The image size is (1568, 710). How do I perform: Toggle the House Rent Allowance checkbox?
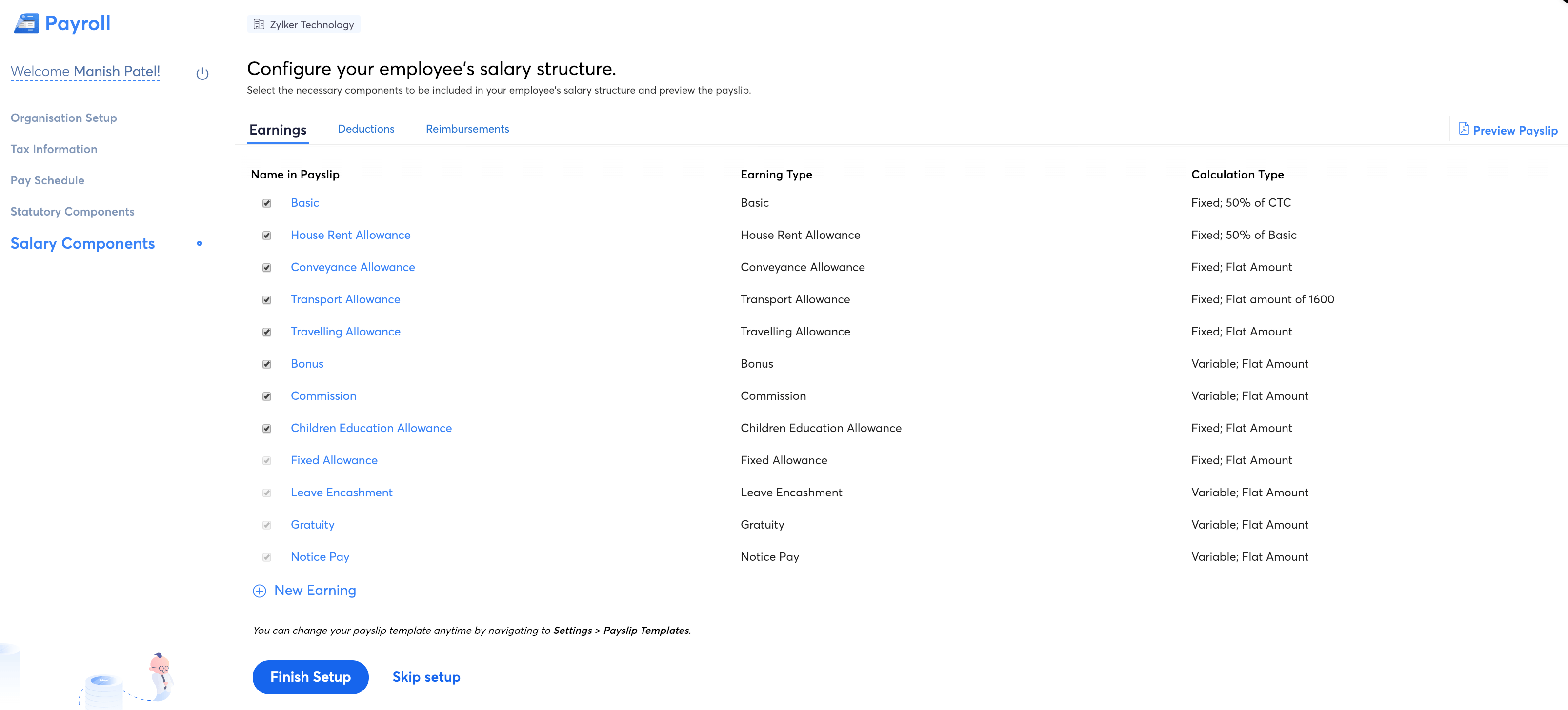click(266, 236)
